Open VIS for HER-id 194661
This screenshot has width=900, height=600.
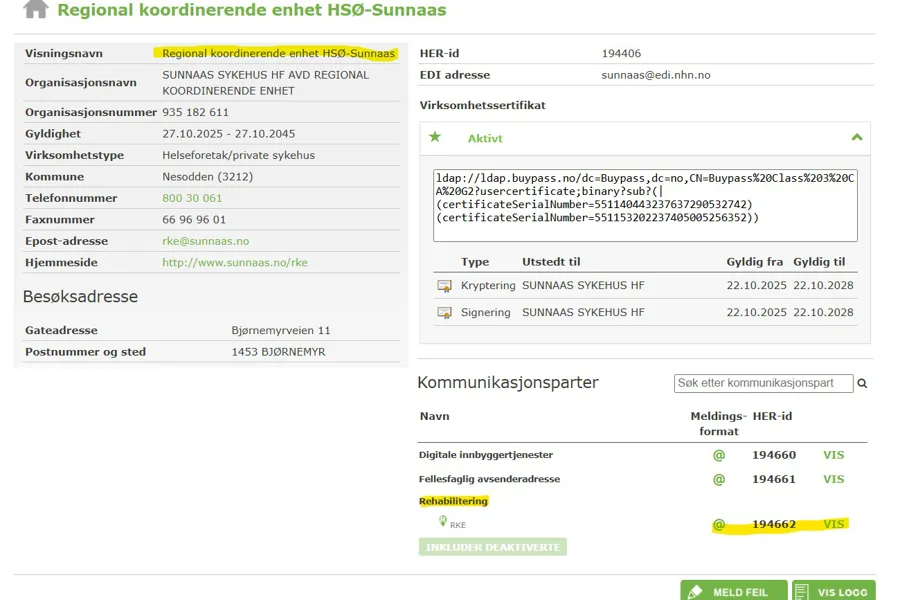point(833,479)
